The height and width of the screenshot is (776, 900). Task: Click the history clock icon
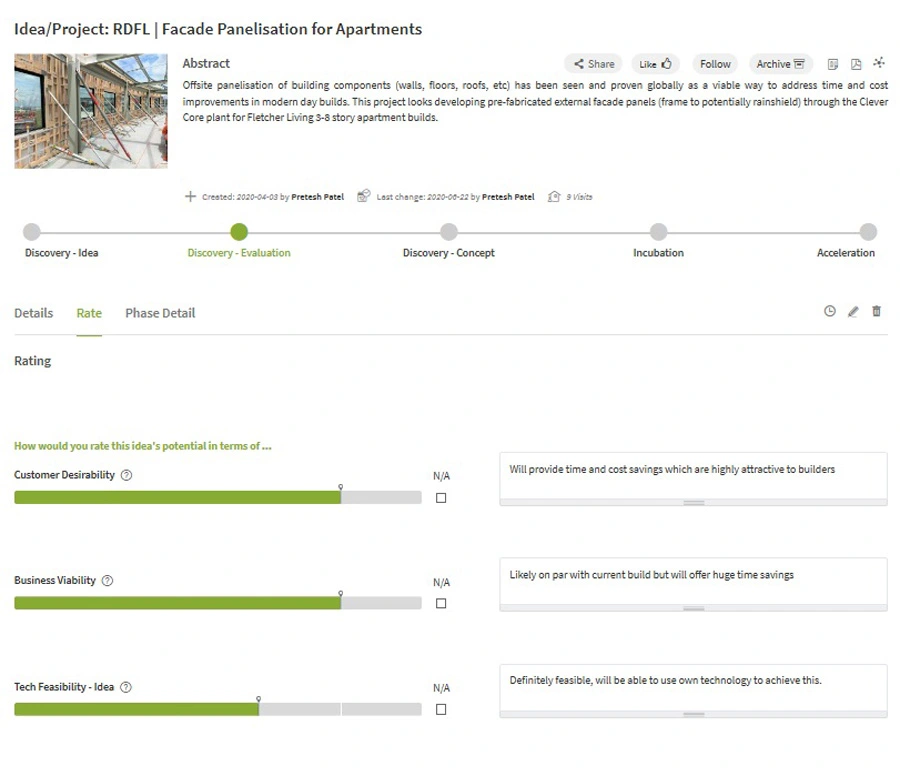tap(829, 311)
